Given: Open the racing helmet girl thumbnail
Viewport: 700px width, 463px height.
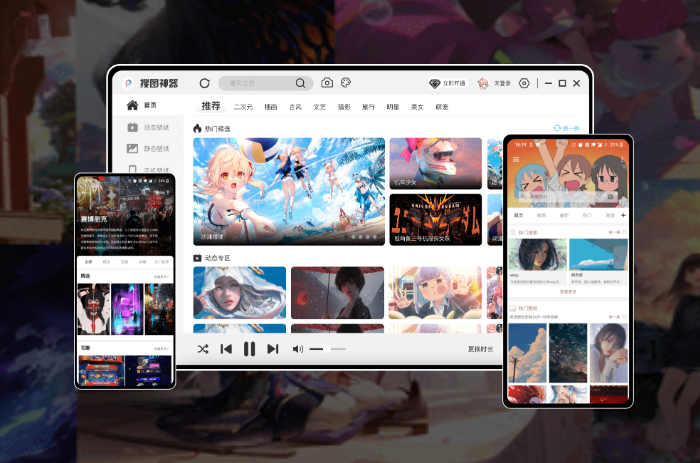Looking at the screenshot, I should point(436,163).
